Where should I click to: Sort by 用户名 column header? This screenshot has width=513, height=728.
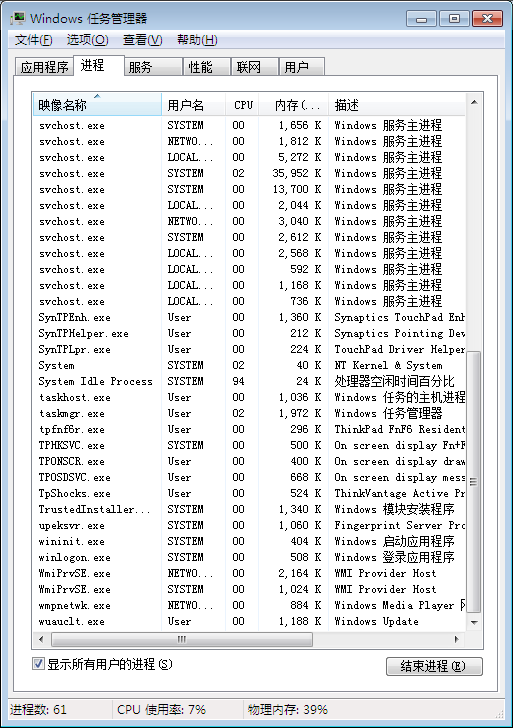(x=194, y=105)
